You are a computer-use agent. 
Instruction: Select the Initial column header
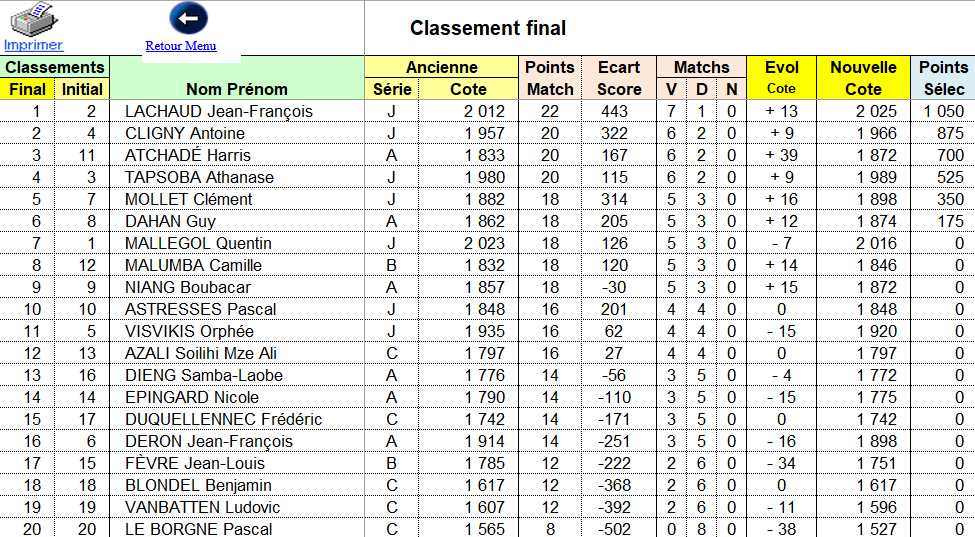point(82,89)
